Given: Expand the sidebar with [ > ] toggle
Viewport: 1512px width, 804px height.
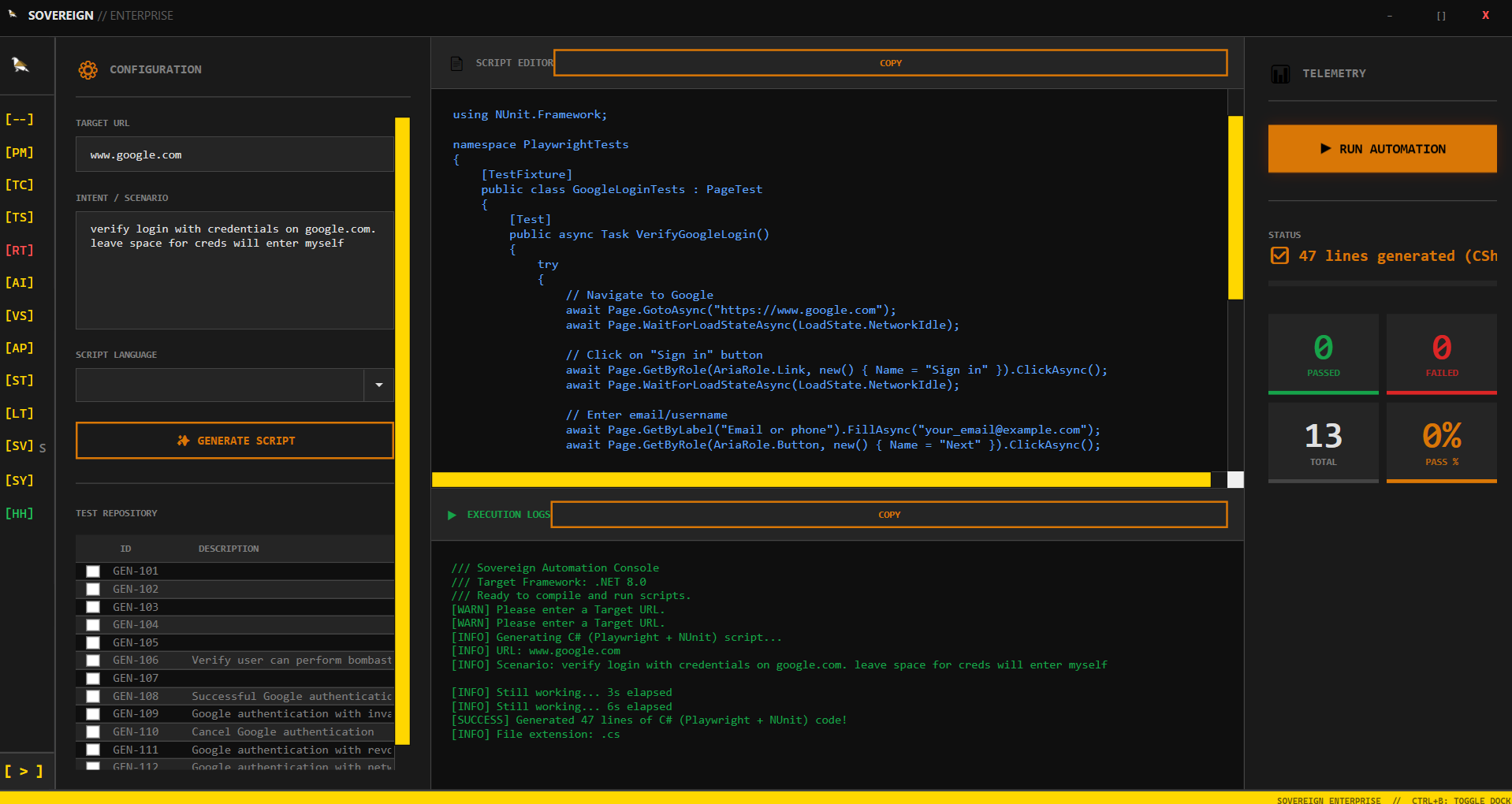Looking at the screenshot, I should click(24, 771).
